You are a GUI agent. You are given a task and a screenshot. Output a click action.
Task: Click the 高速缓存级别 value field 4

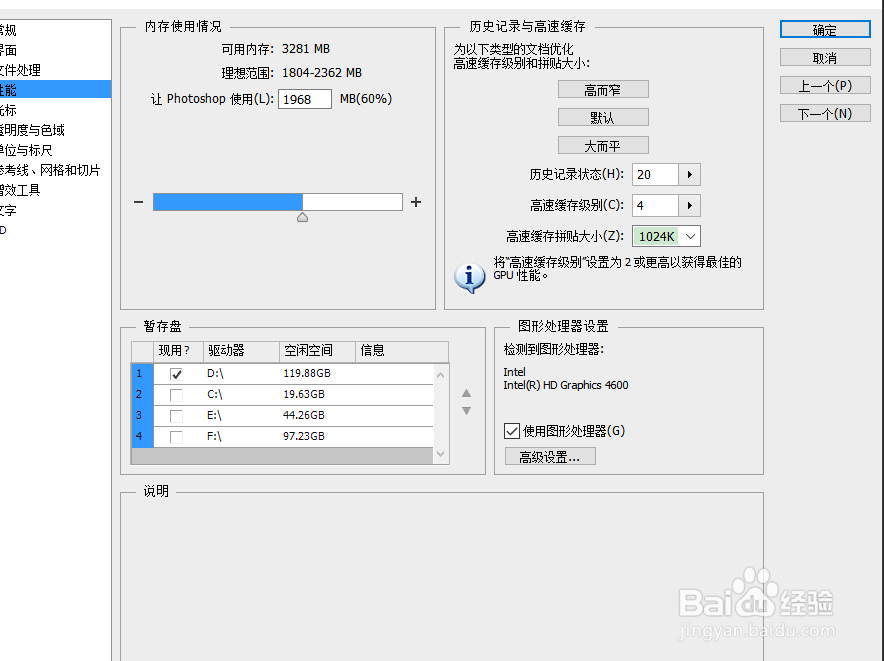point(655,205)
